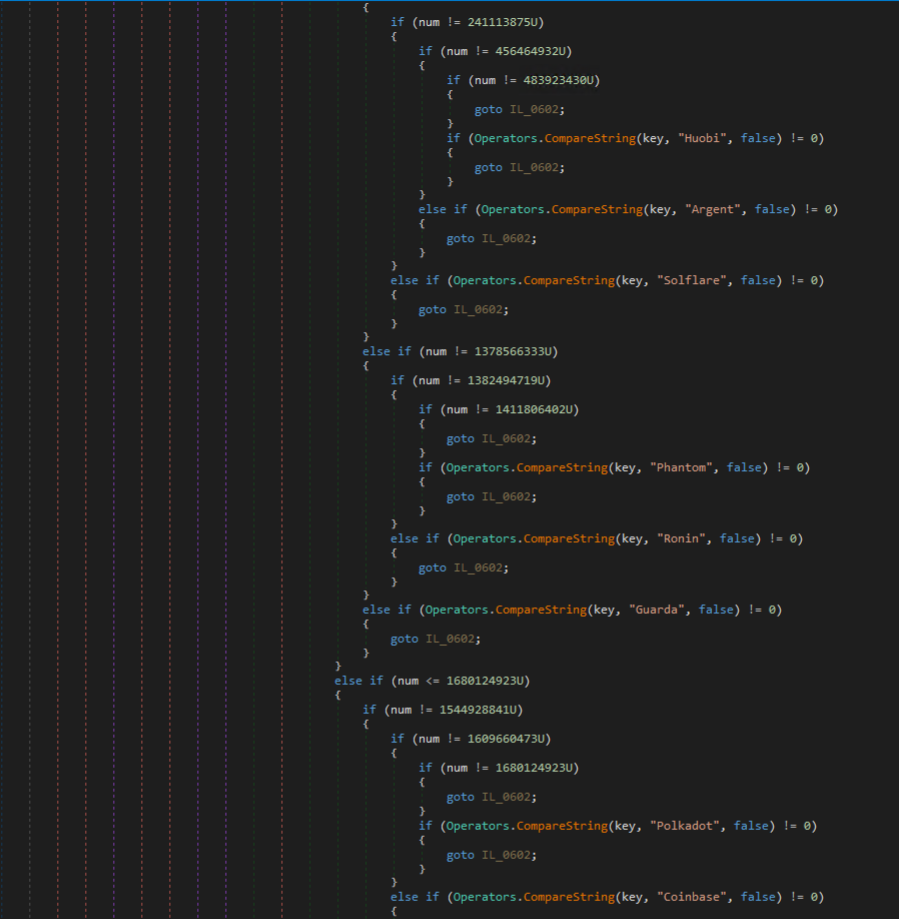Click the number 1544928841U

coord(478,710)
